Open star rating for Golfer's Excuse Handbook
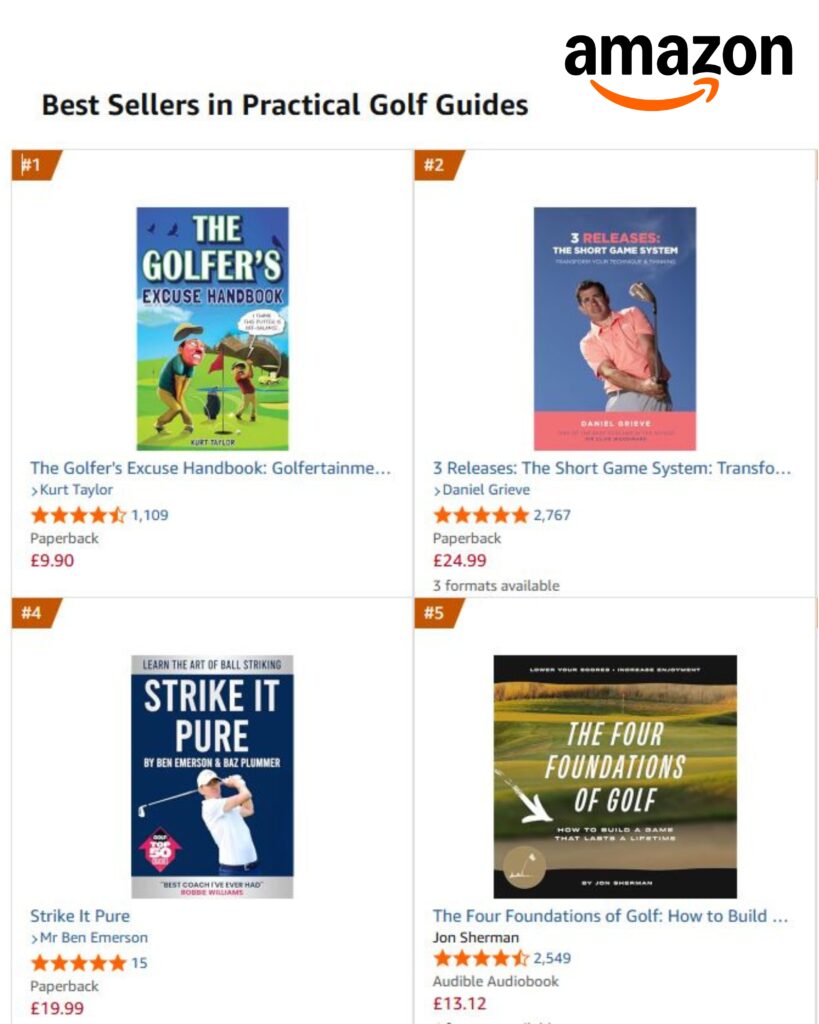Screen dimensions: 819x1024 pos(79,516)
